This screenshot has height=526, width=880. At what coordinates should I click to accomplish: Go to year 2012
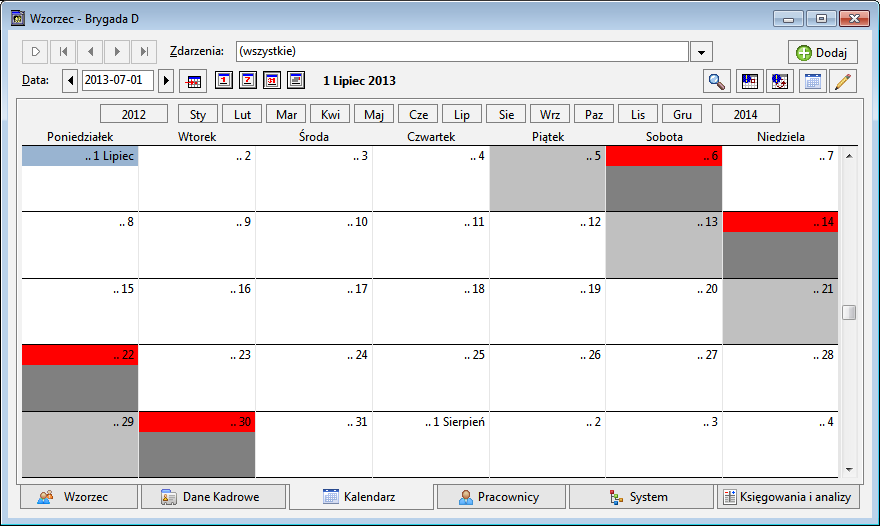134,114
